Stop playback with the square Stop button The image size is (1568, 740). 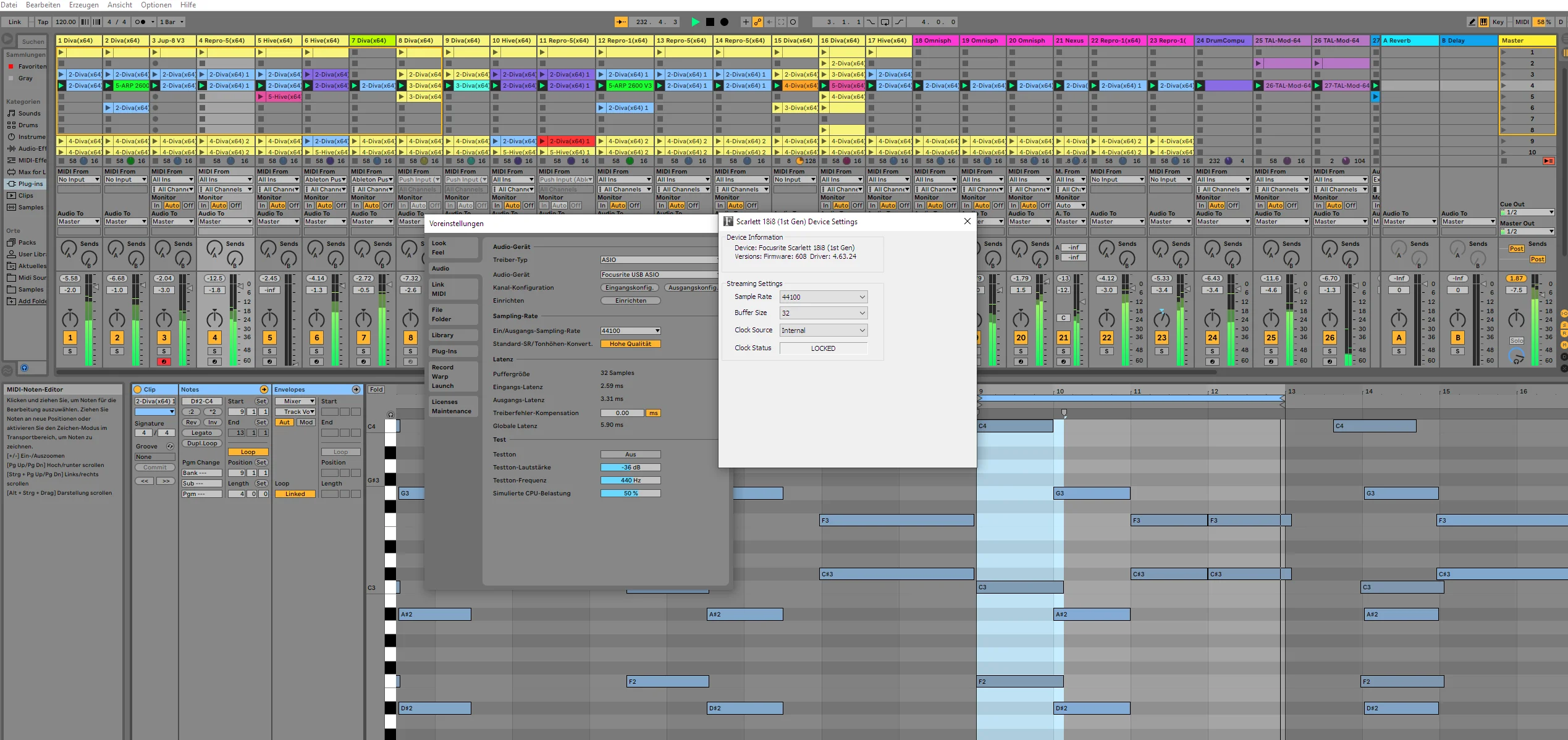(x=710, y=22)
